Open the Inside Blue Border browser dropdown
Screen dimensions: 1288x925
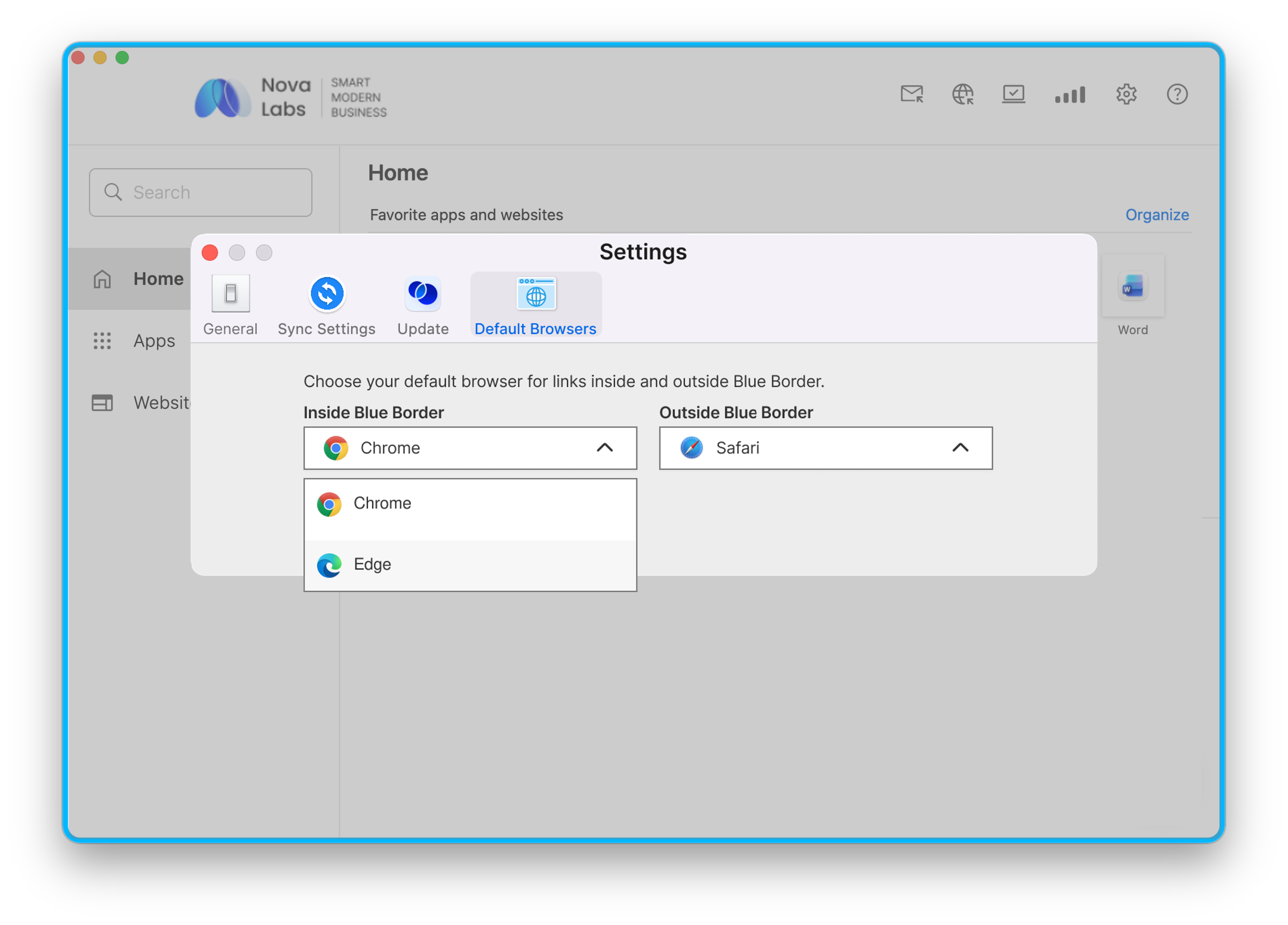(470, 448)
